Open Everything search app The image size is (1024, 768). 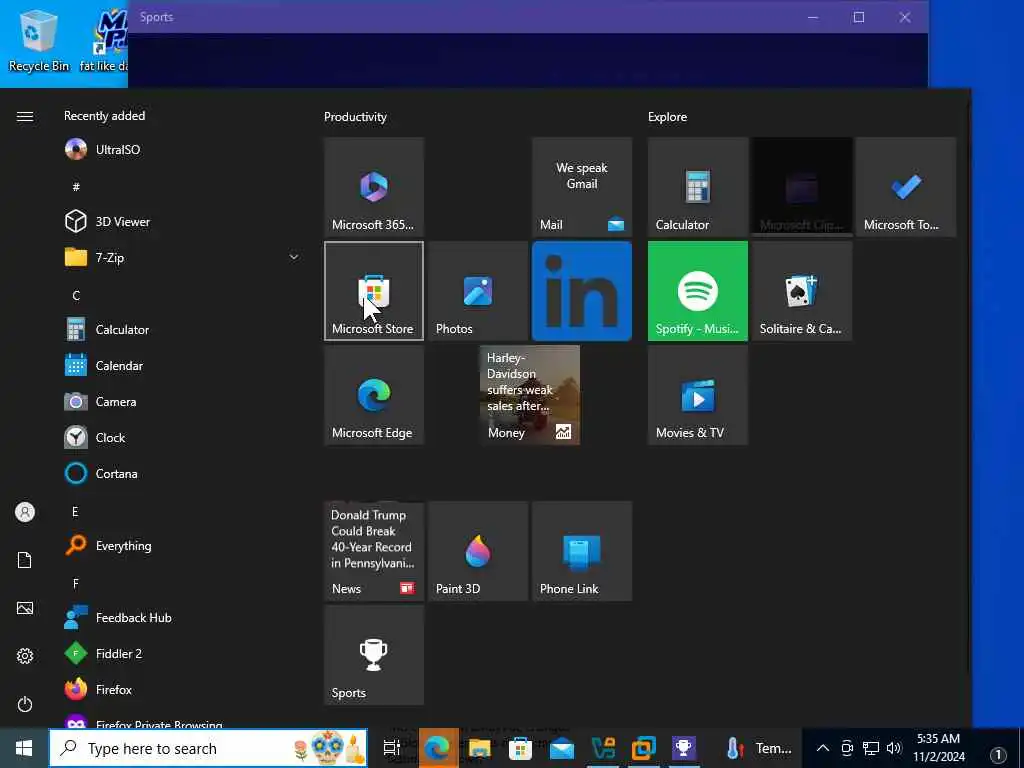coord(183,546)
